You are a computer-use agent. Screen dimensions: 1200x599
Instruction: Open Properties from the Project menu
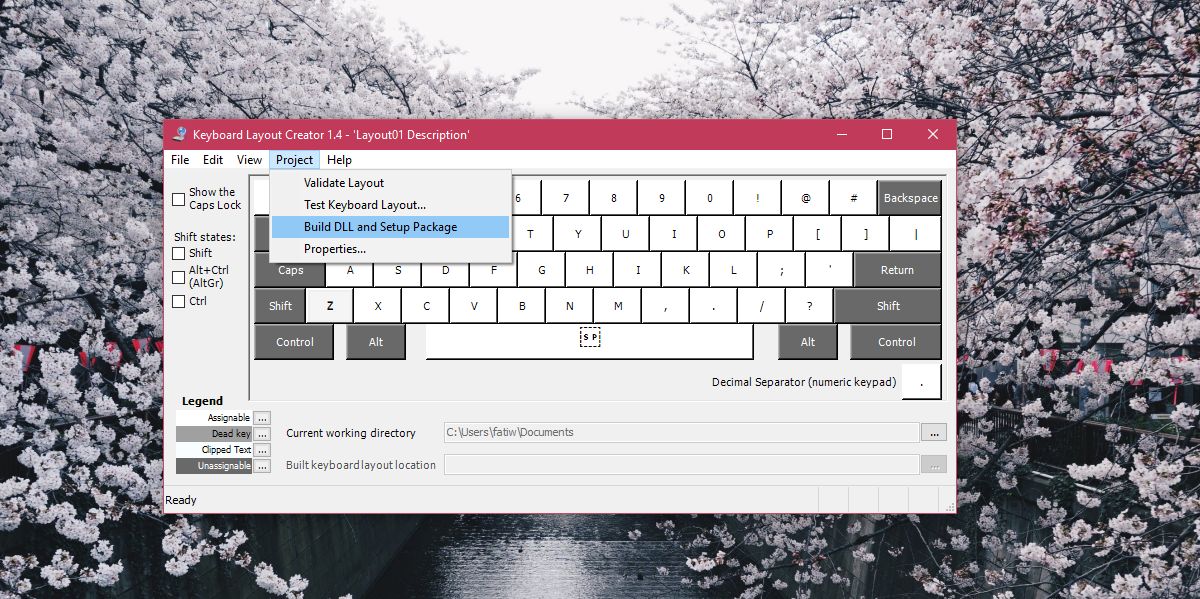point(333,248)
